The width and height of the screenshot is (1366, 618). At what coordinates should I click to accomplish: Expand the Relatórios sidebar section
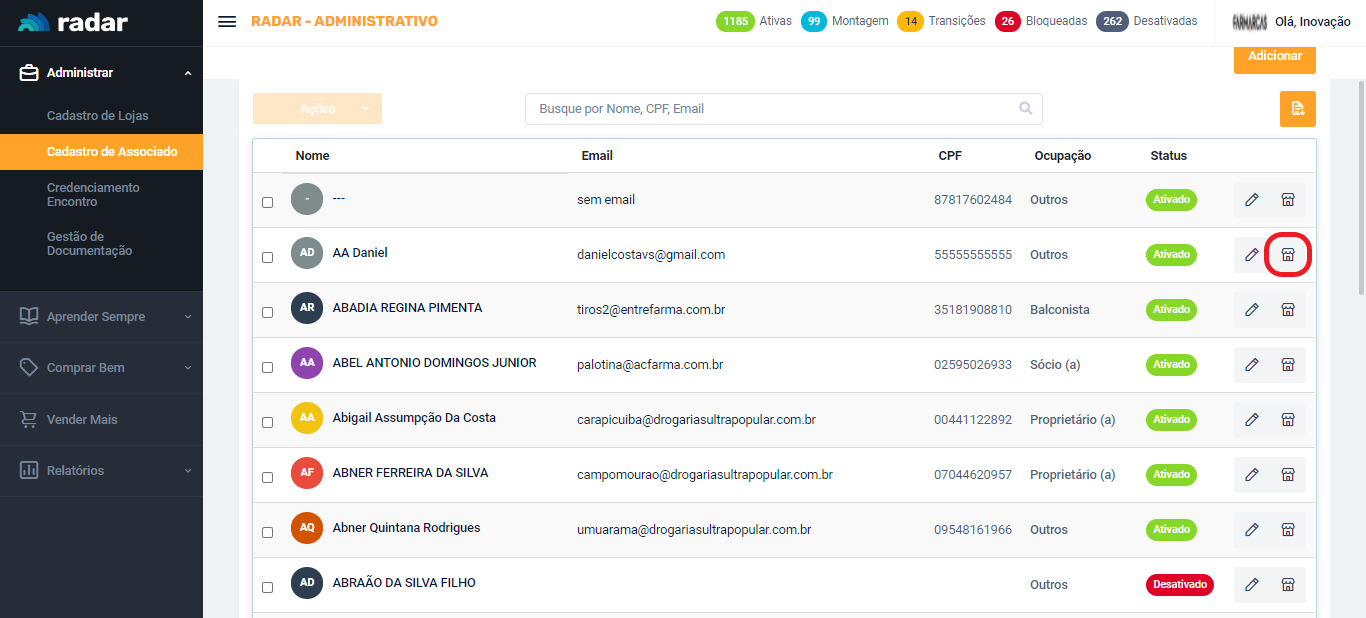(x=101, y=471)
